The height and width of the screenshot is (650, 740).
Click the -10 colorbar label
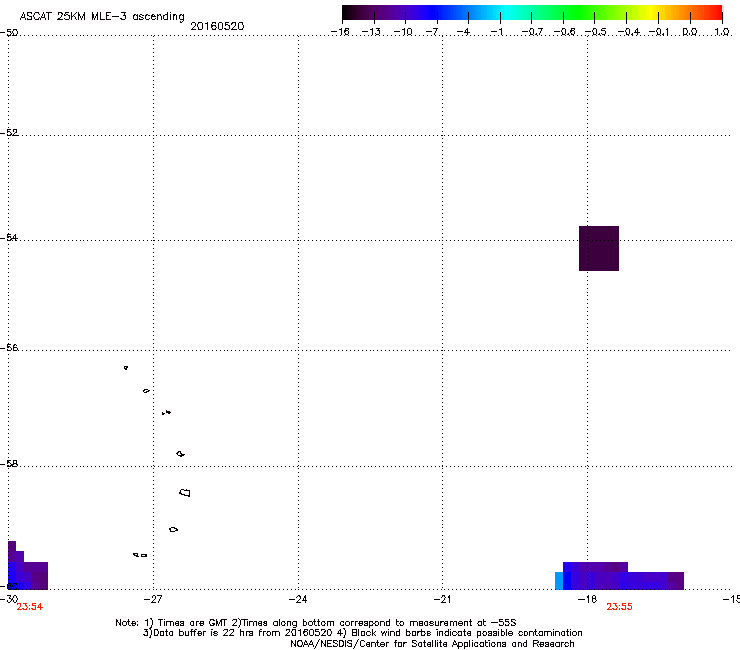point(403,32)
